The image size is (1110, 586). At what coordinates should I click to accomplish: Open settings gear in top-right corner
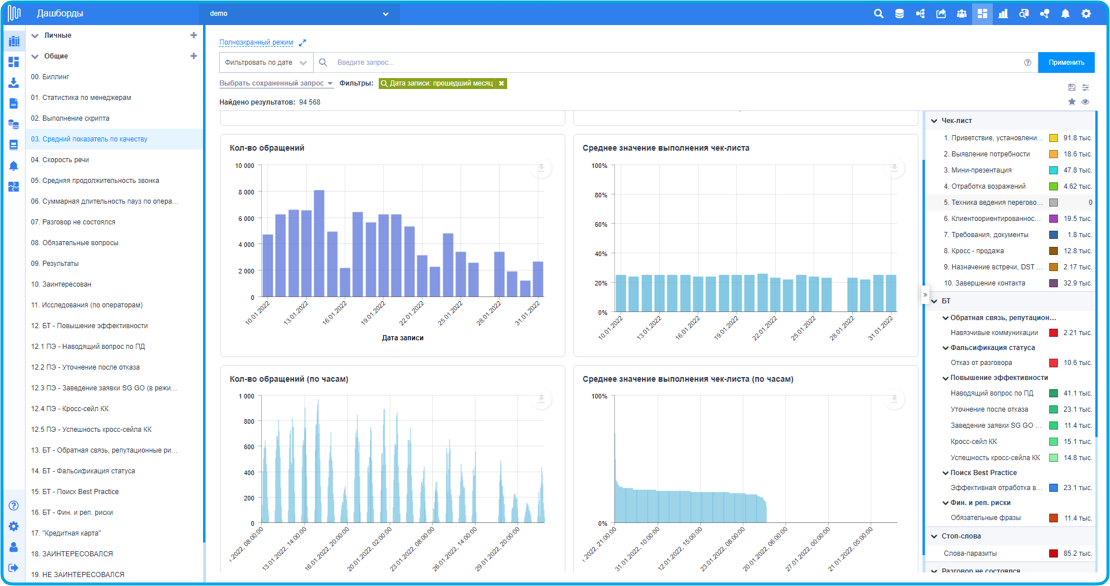pos(1086,14)
